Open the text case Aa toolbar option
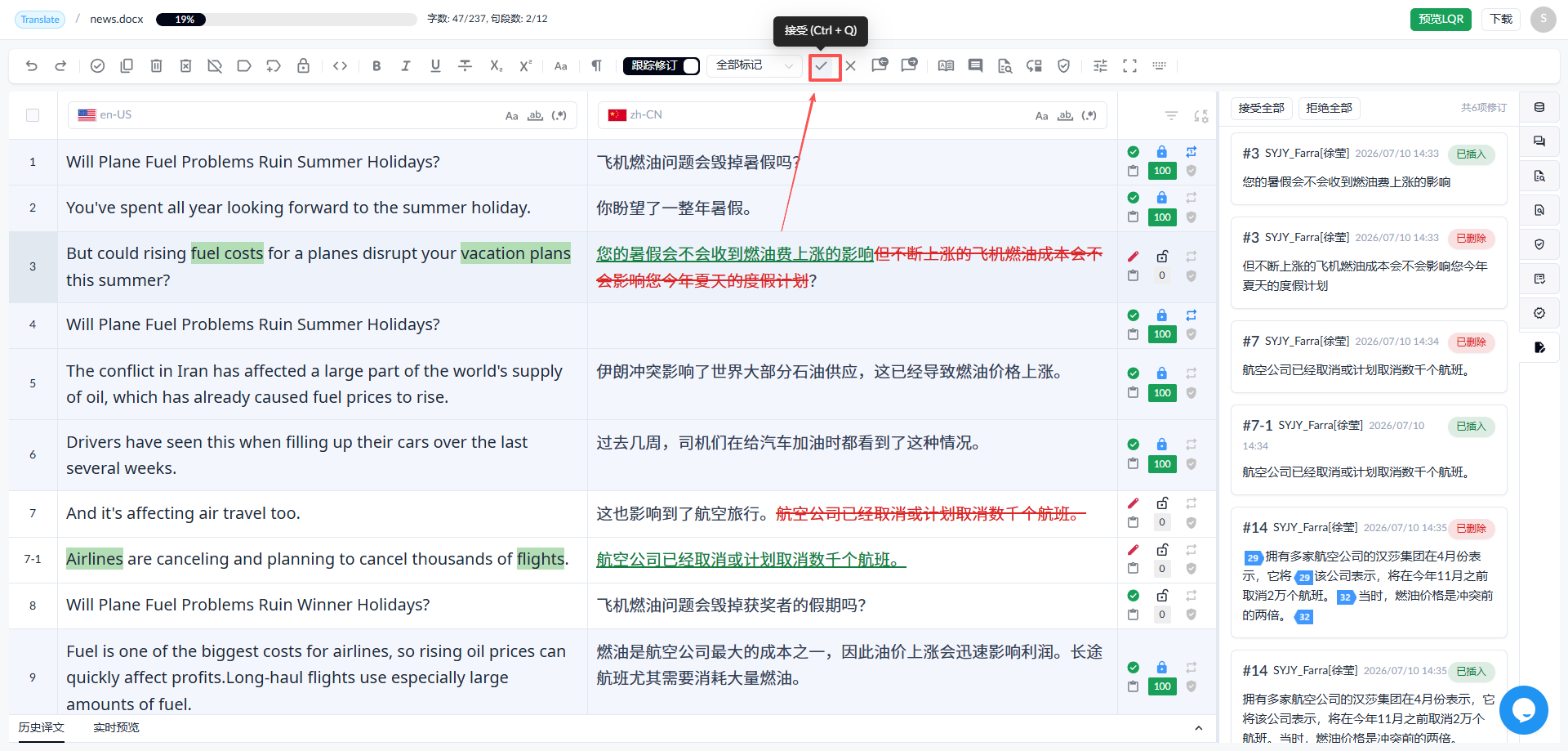This screenshot has width=1568, height=751. [x=560, y=66]
